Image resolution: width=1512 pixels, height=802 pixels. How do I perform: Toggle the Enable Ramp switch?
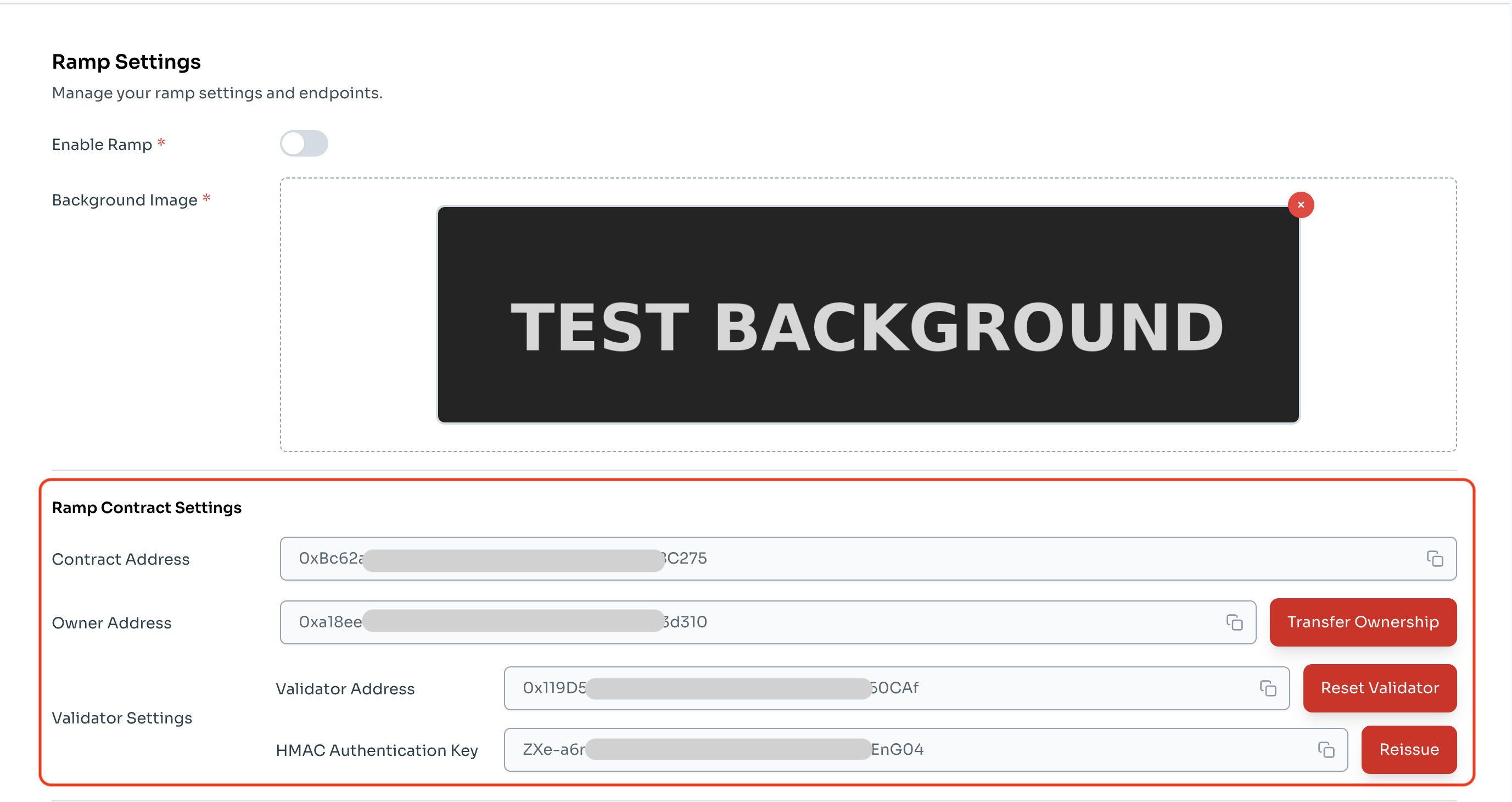click(304, 144)
